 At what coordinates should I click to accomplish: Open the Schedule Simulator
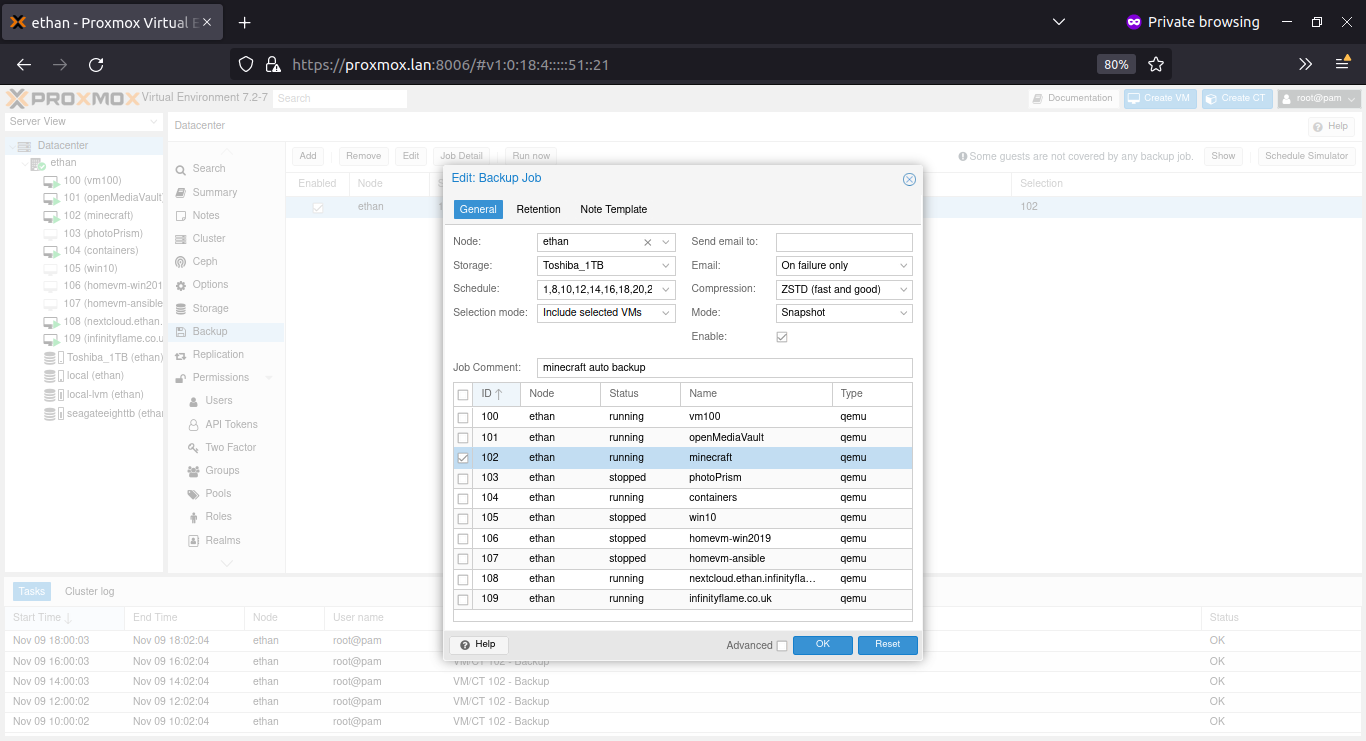tap(1304, 155)
